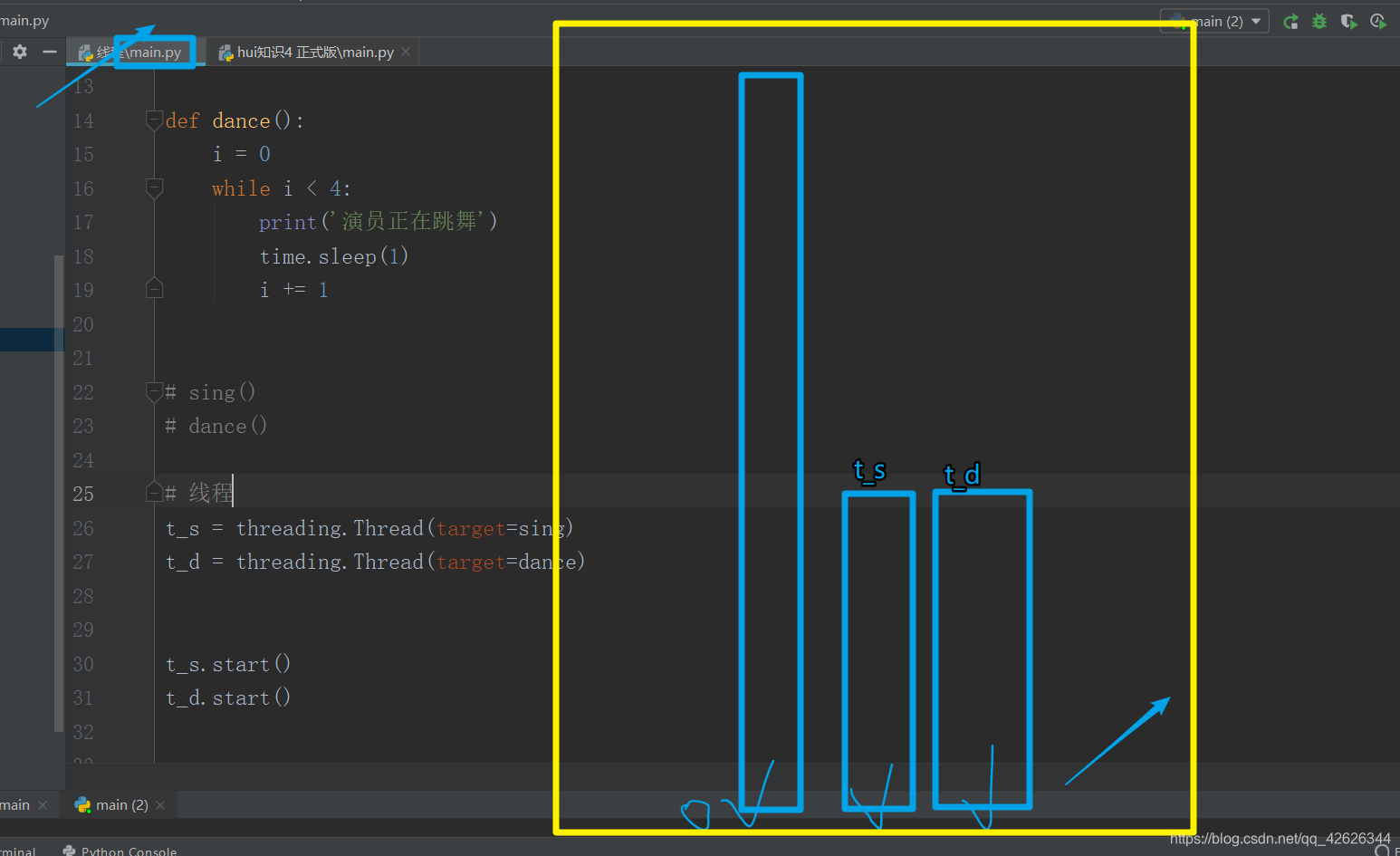Close the main run tab
The height and width of the screenshot is (856, 1400).
click(43, 805)
